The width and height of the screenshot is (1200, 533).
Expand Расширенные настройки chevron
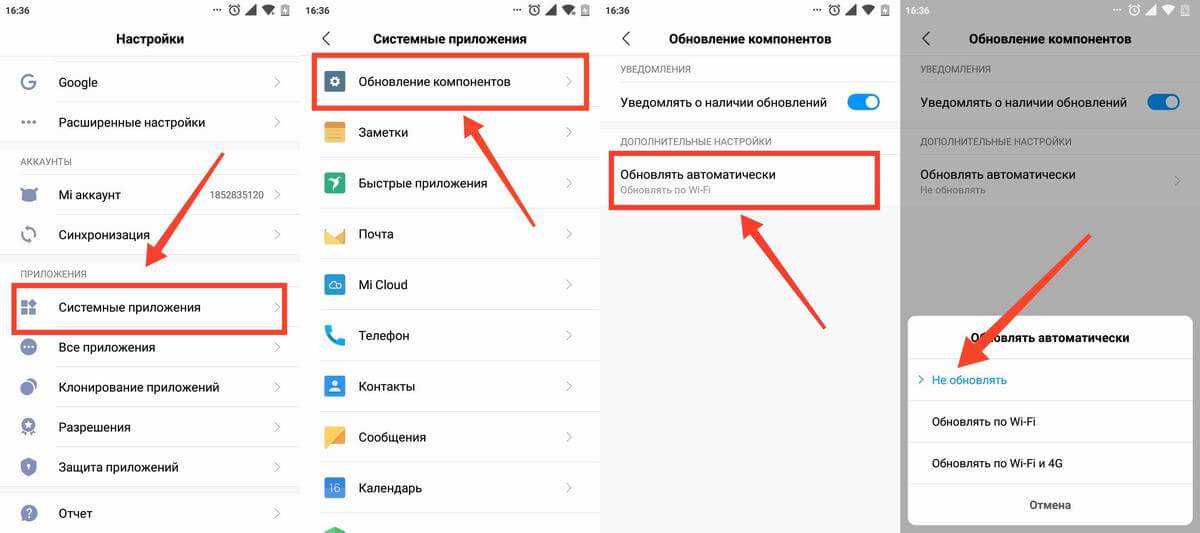(x=277, y=122)
